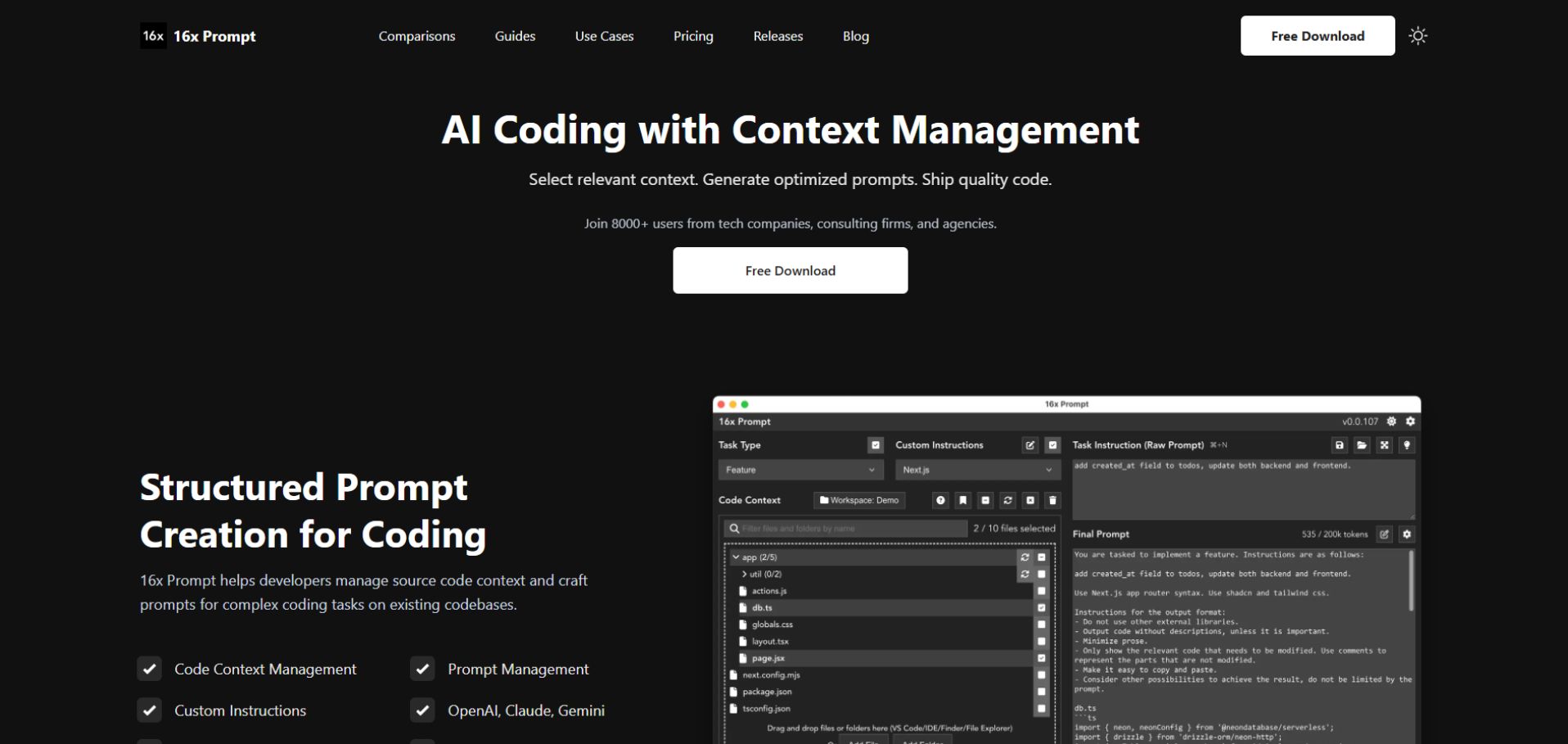
Task: Click the lightbulb icon beside Task Instruction
Action: click(1407, 445)
